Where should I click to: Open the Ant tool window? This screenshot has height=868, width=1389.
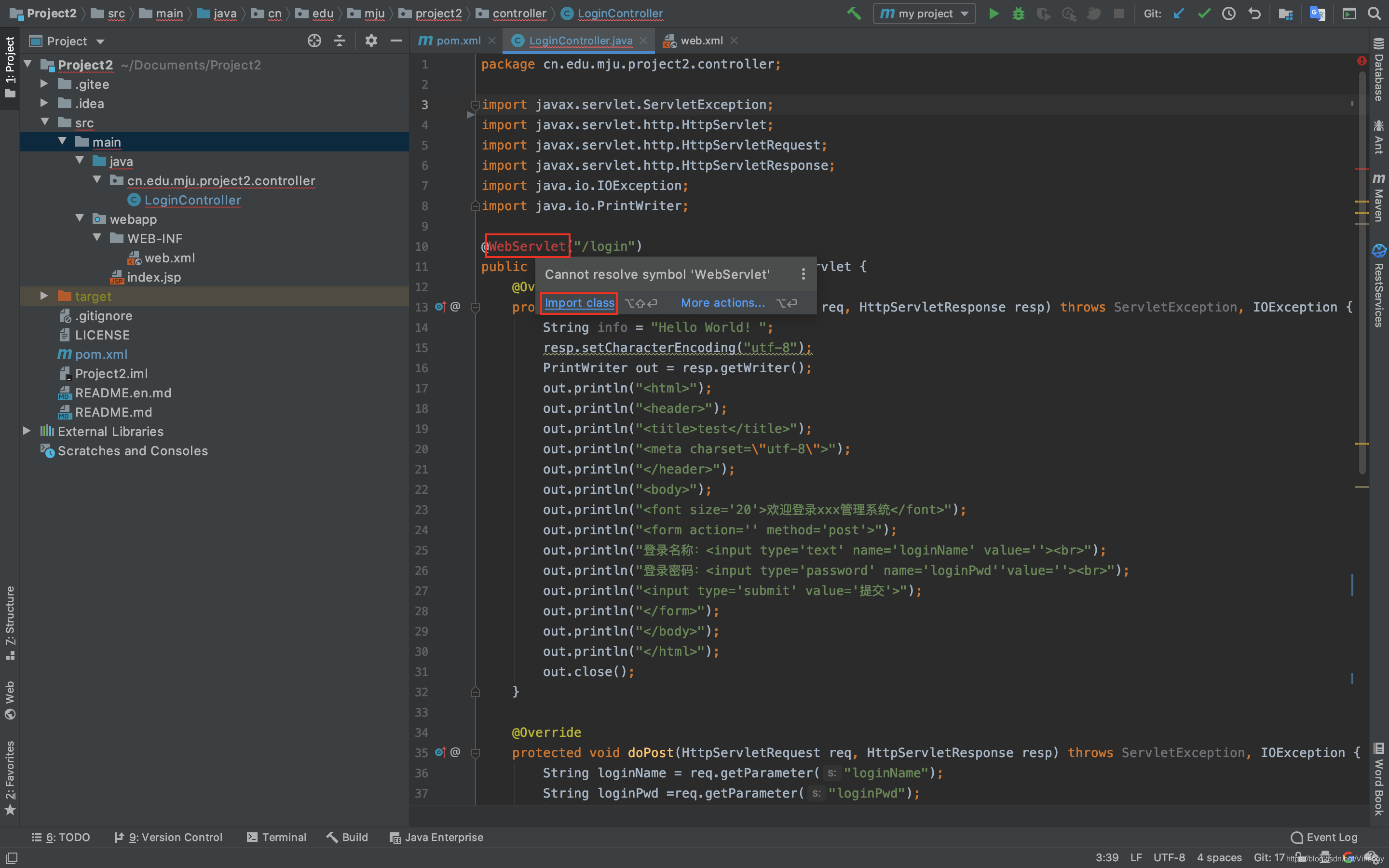[x=1379, y=136]
